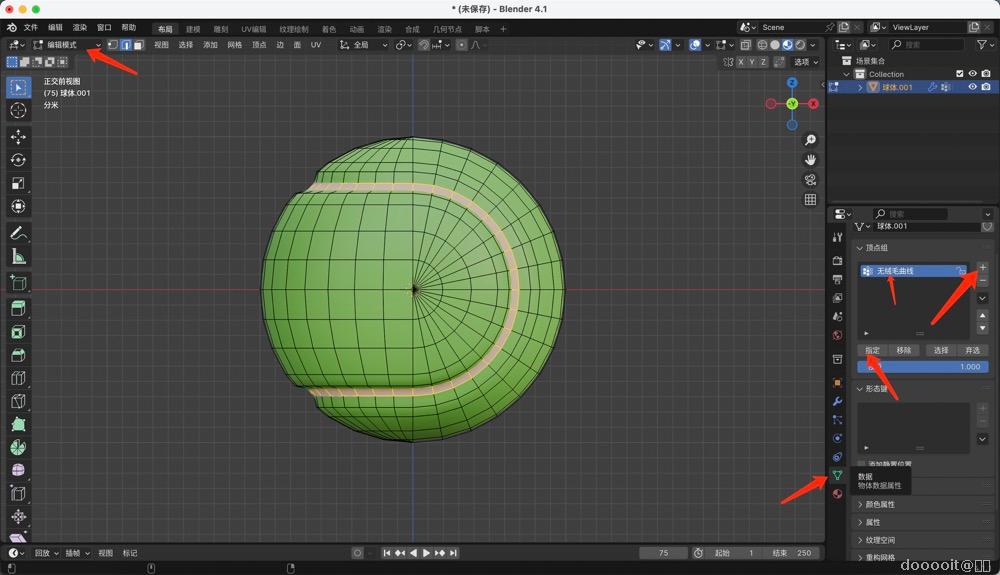Switch to the UV编辑 workspace tab
The width and height of the screenshot is (1000, 575).
pos(253,29)
